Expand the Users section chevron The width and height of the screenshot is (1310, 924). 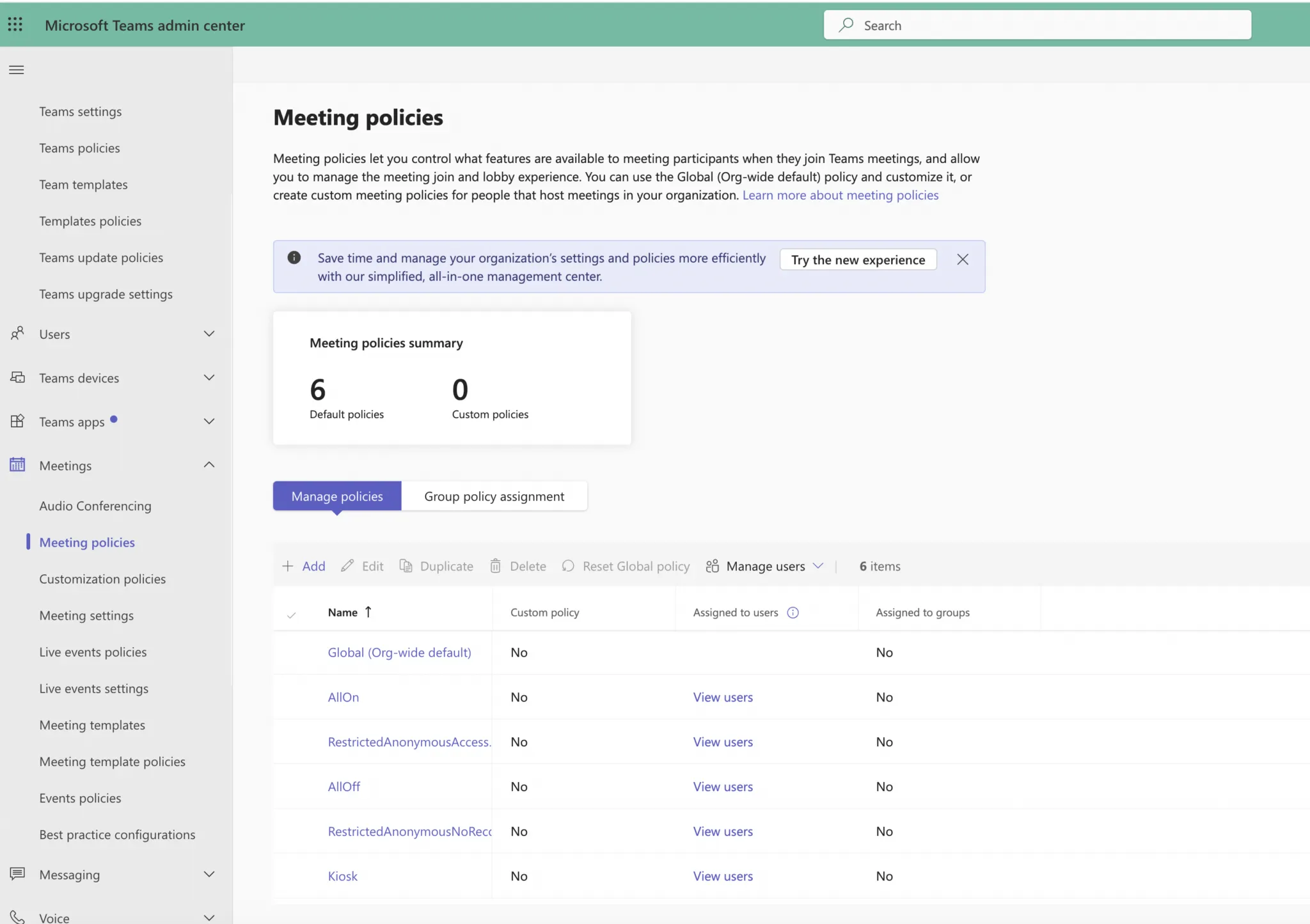pos(209,334)
